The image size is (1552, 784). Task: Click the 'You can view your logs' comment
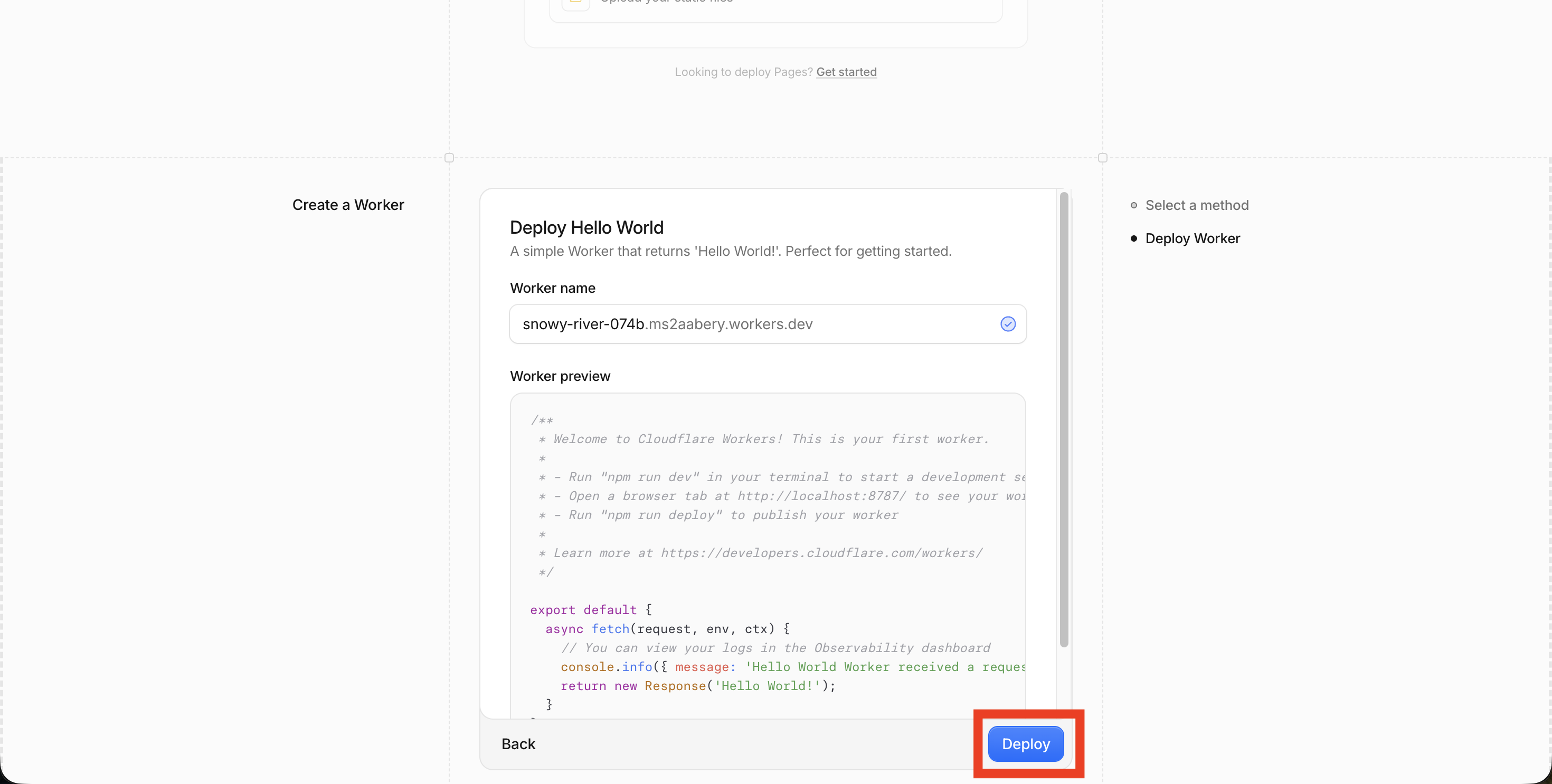(x=775, y=647)
